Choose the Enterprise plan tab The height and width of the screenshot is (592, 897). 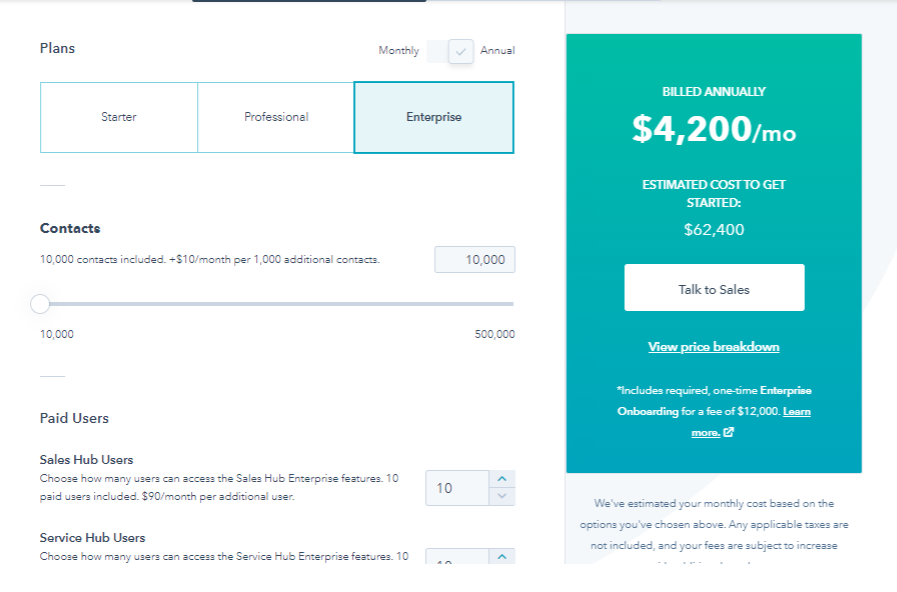(x=434, y=117)
